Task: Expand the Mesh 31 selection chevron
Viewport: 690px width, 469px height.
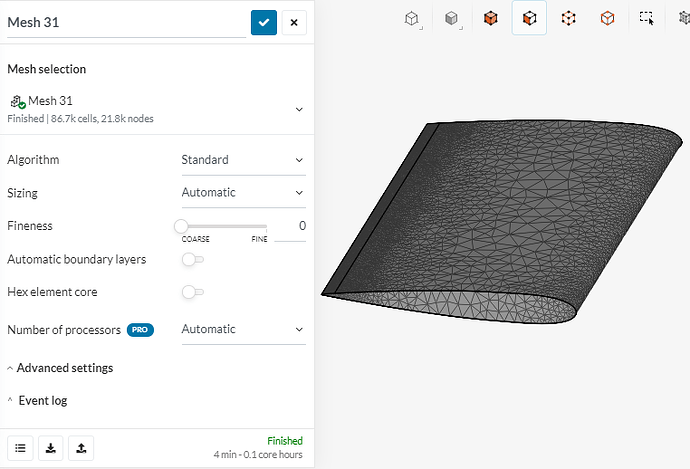Action: (298, 109)
